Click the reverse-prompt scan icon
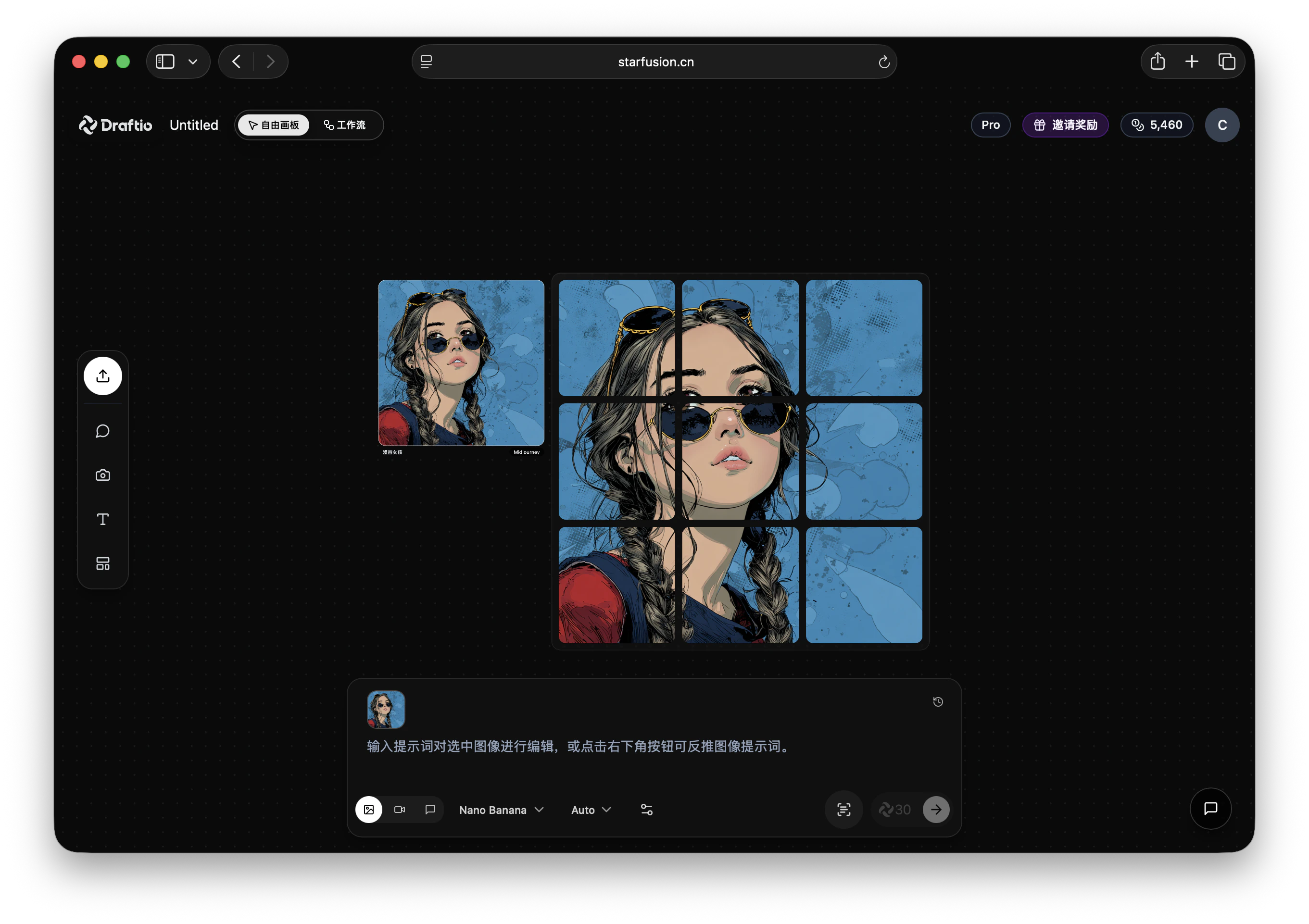 [844, 810]
